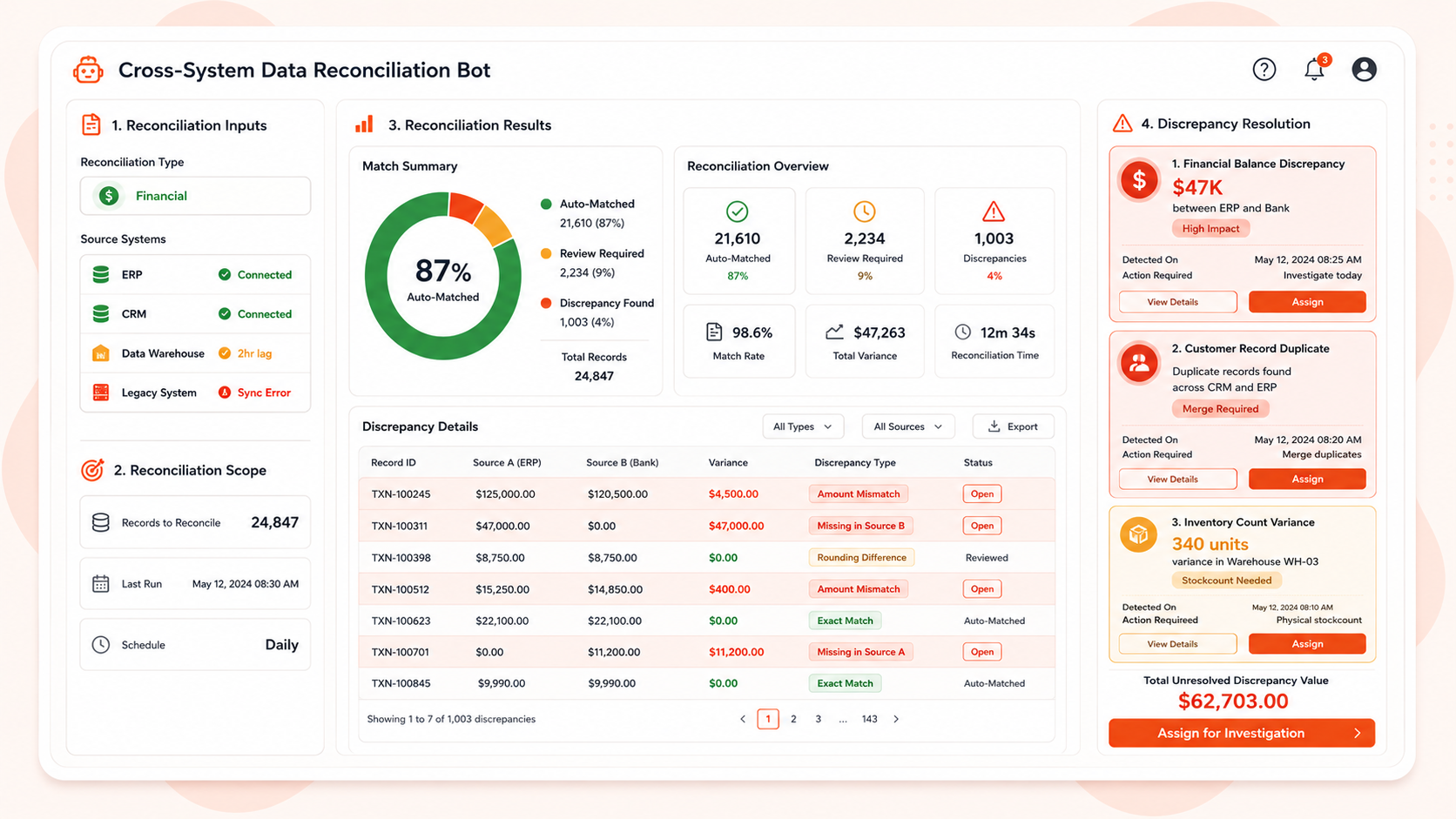
Task: Click the Missing in Source B tag
Action: [x=860, y=526]
